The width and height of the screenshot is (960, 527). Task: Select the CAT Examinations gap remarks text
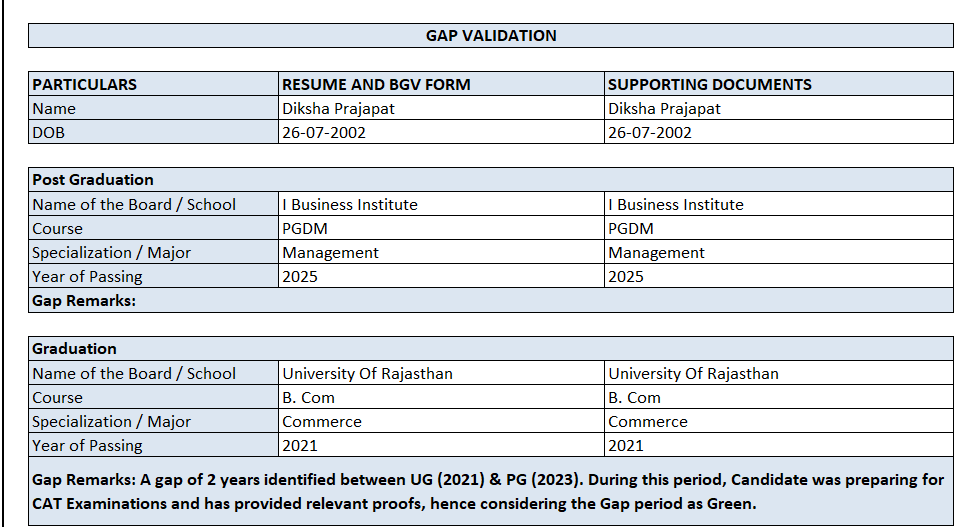[x=490, y=492]
